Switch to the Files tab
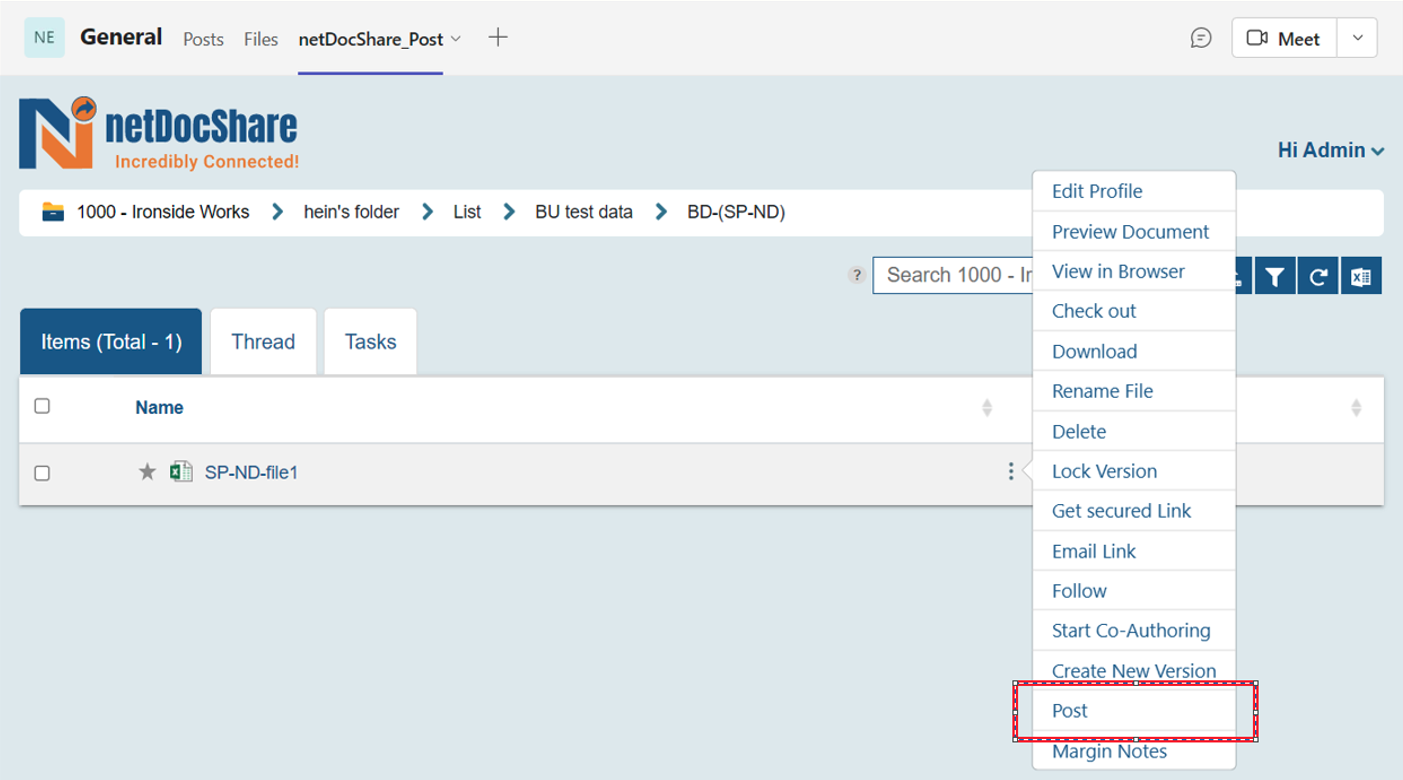Screen dimensions: 1403x780 click(261, 39)
